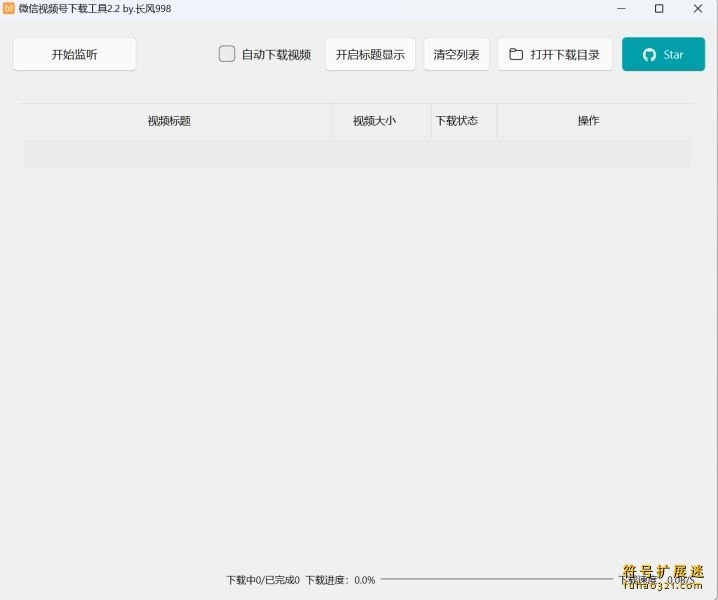Click the teal Star button
The height and width of the screenshot is (600, 718).
point(663,54)
